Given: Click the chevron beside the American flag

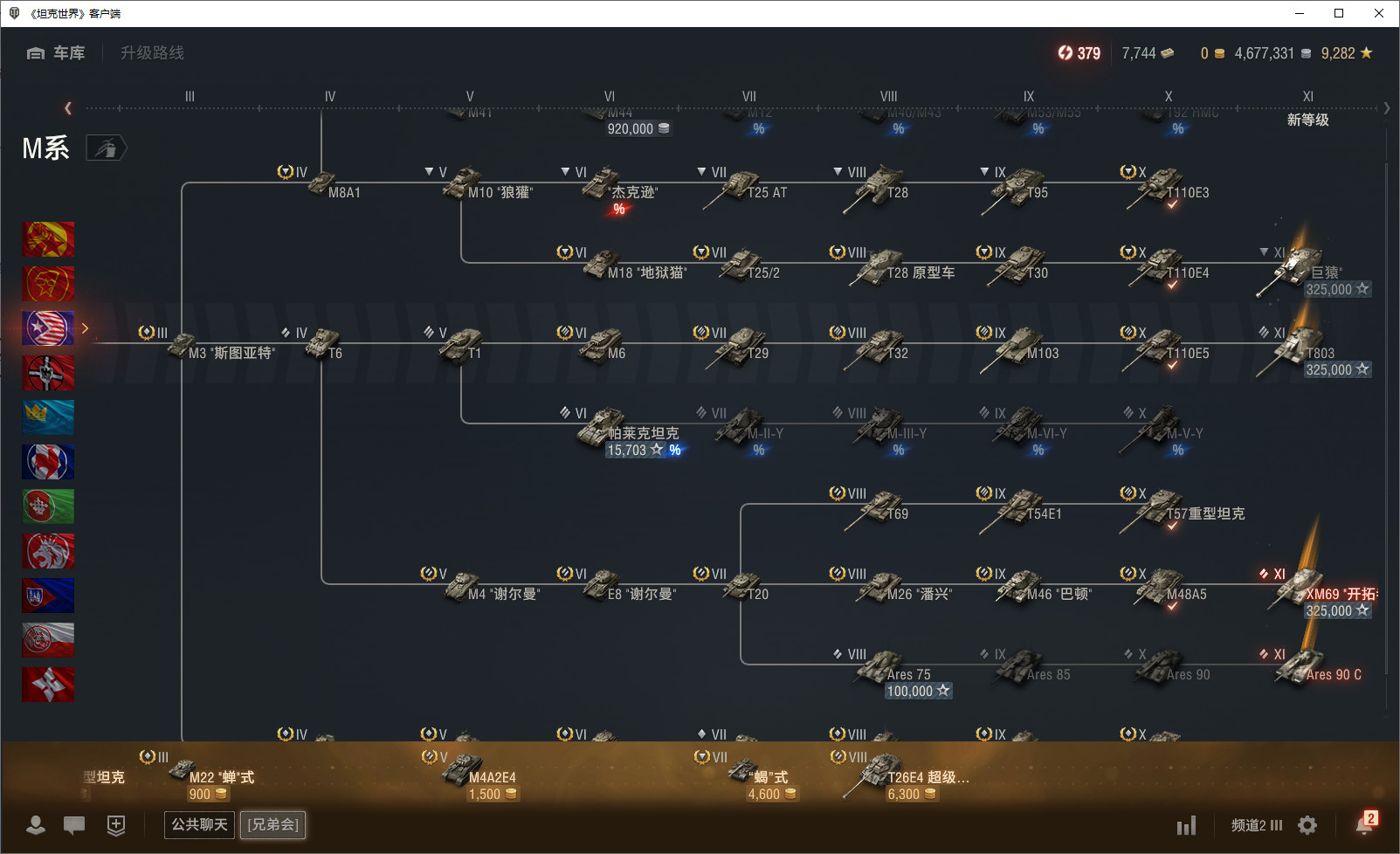Looking at the screenshot, I should pyautogui.click(x=85, y=328).
